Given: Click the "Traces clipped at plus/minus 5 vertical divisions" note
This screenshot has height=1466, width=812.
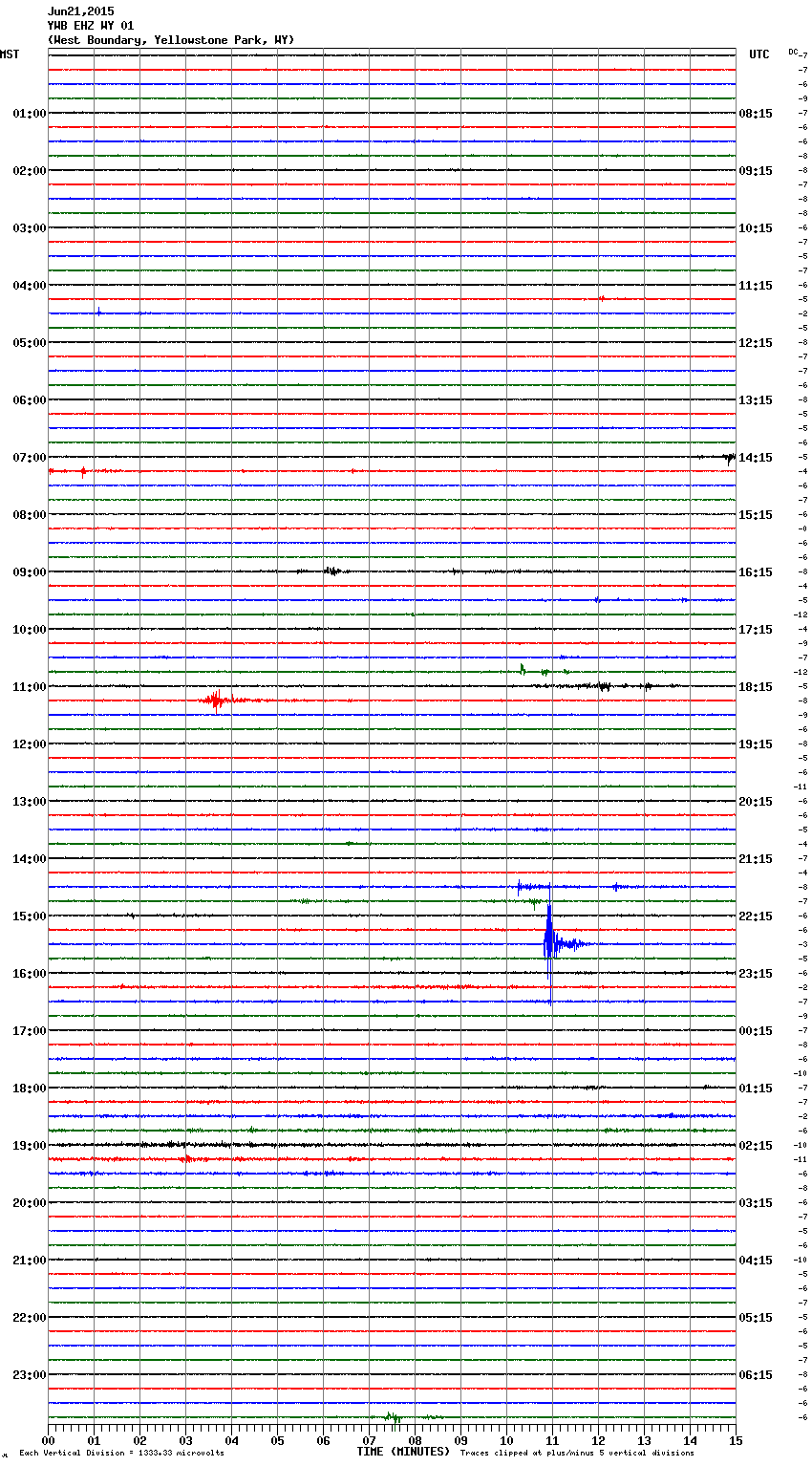Looking at the screenshot, I should [x=577, y=1454].
